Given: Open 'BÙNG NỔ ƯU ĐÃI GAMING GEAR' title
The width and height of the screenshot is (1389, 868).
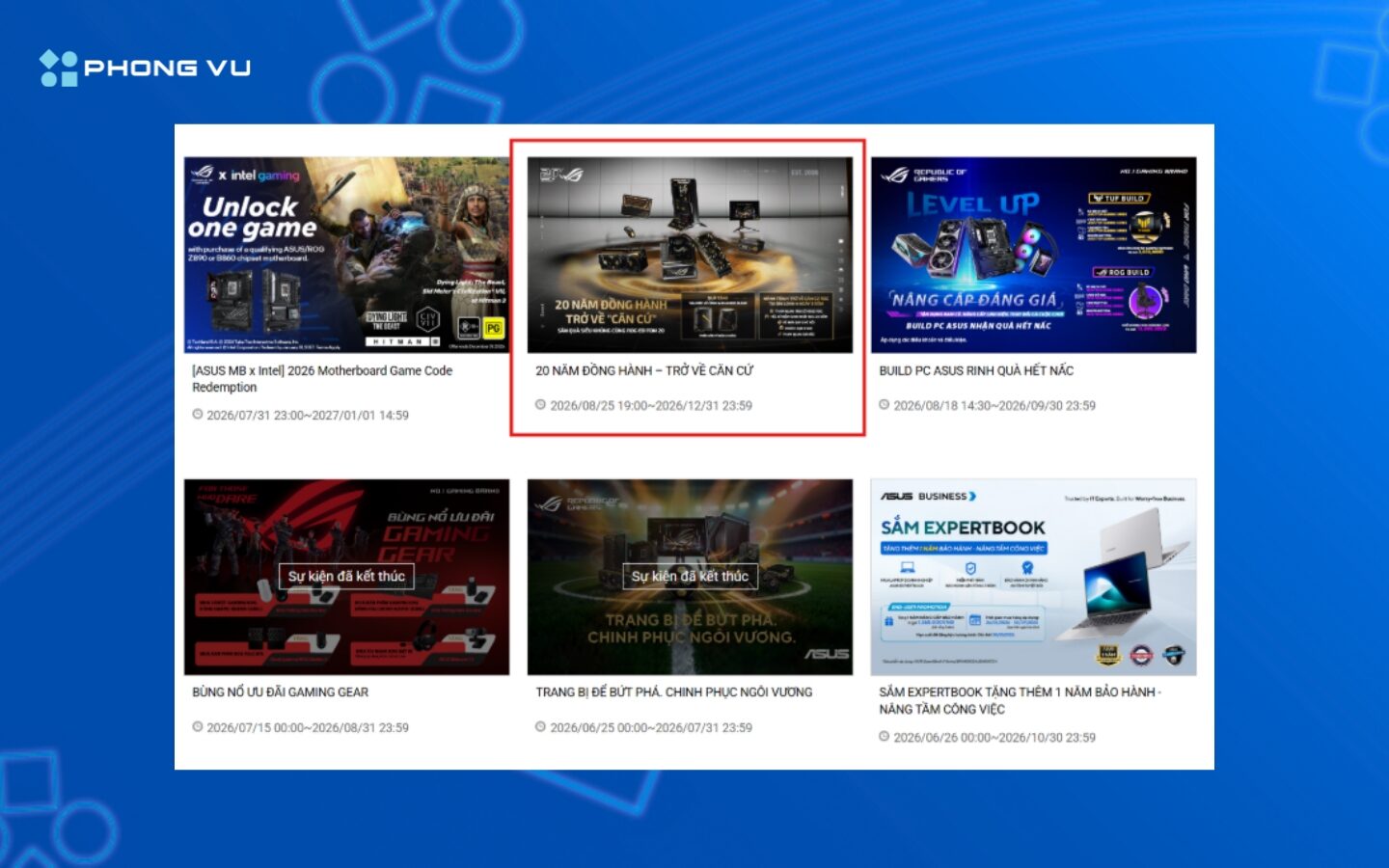Looking at the screenshot, I should [280, 692].
